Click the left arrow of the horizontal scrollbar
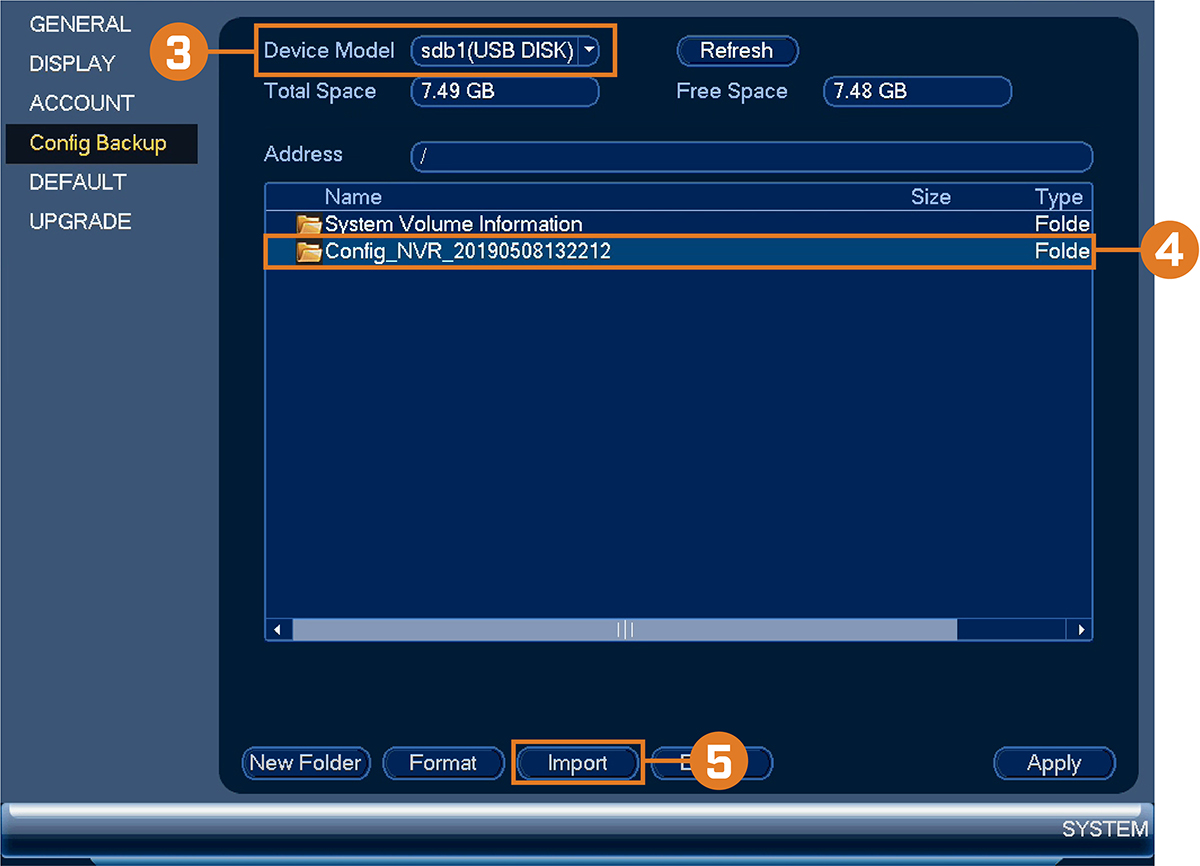 pyautogui.click(x=277, y=630)
